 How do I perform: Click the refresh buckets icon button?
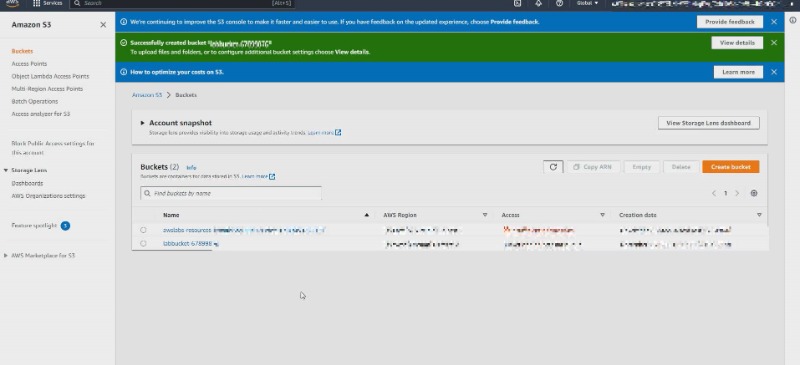pyautogui.click(x=553, y=167)
